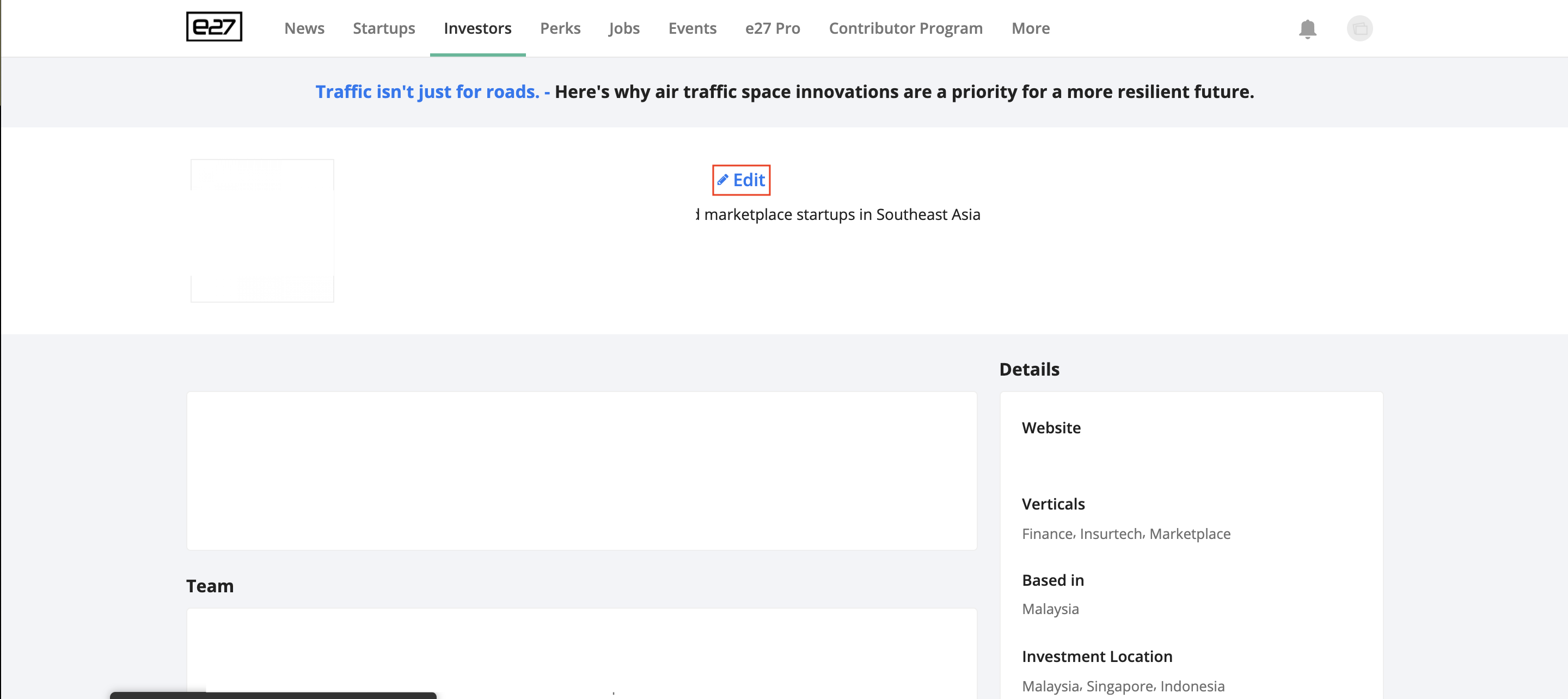Open the Events page
The width and height of the screenshot is (1568, 699).
692,29
